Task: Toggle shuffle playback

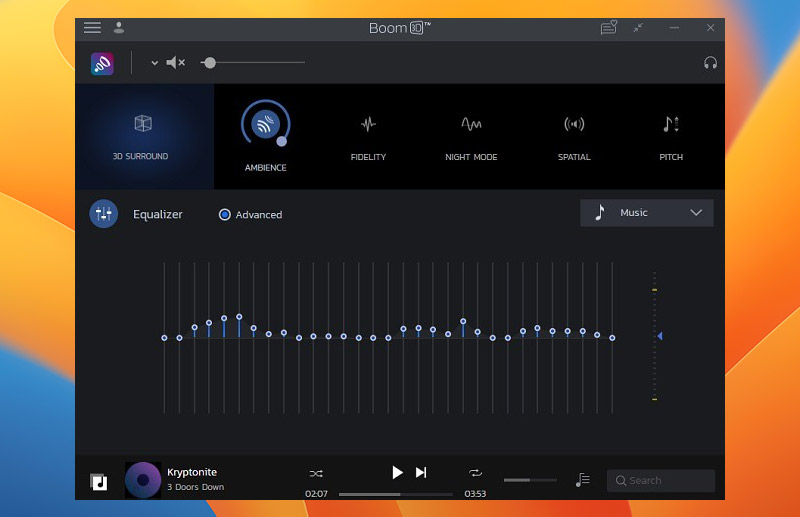Action: click(x=316, y=474)
